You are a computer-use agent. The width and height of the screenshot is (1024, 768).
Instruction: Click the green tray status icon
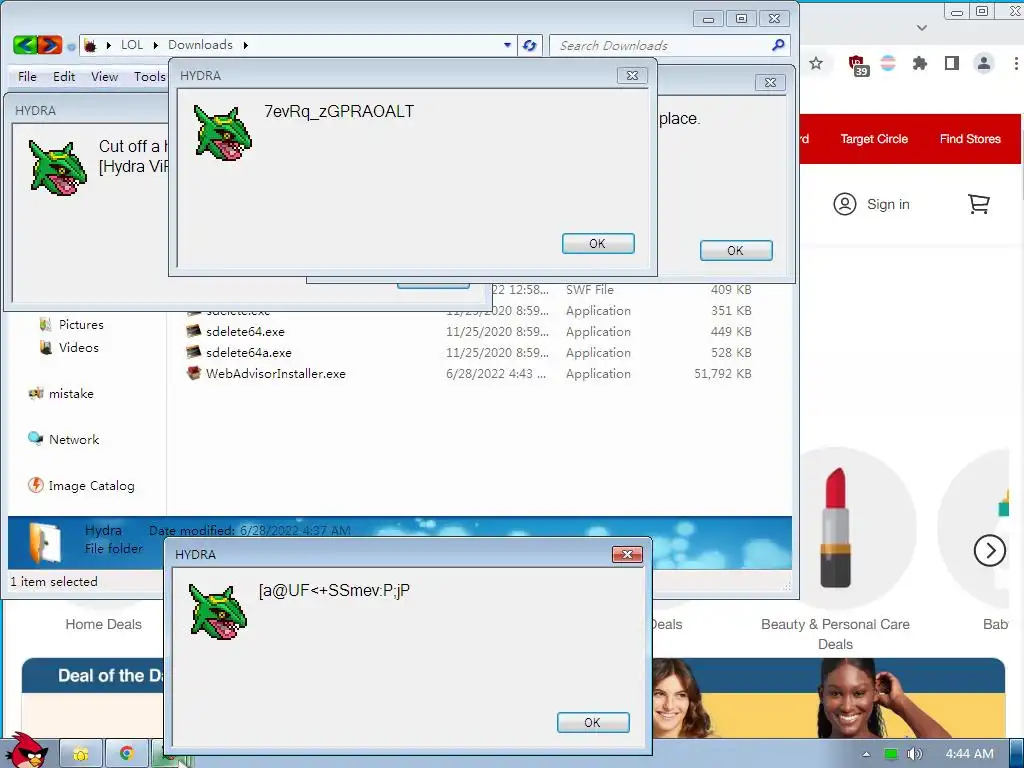(x=891, y=754)
